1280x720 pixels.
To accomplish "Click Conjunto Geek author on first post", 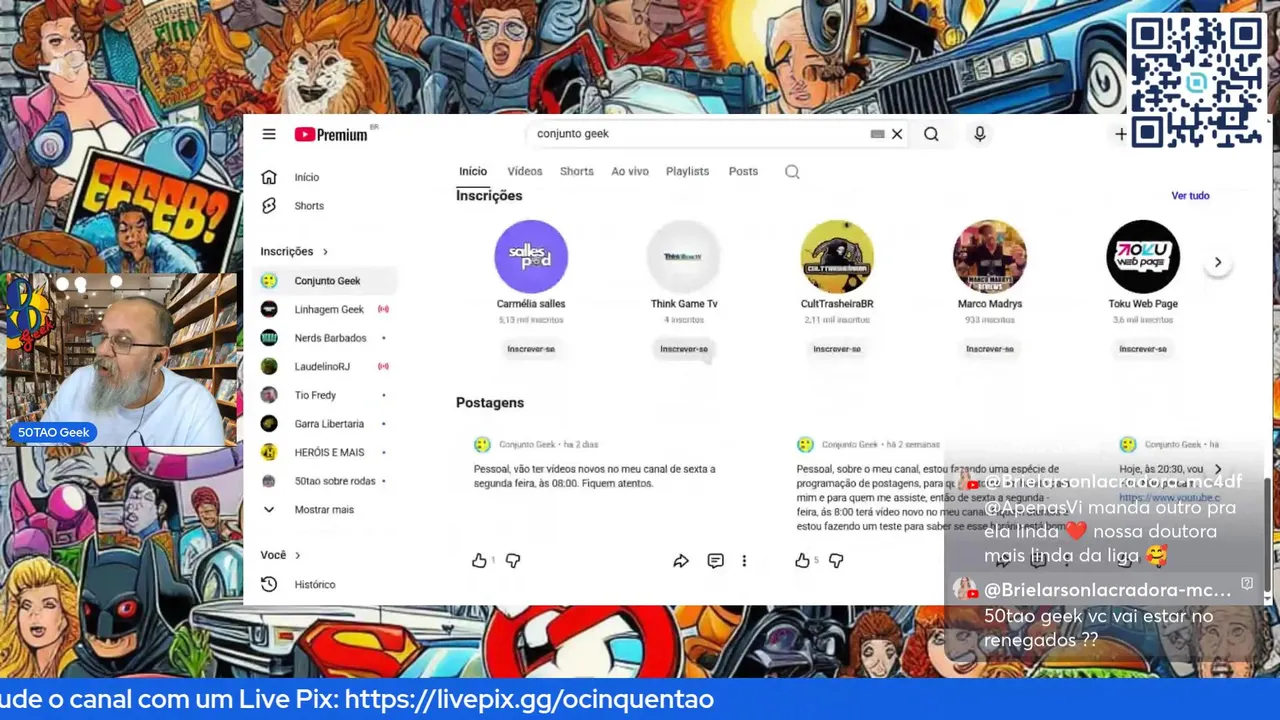I will pos(527,445).
